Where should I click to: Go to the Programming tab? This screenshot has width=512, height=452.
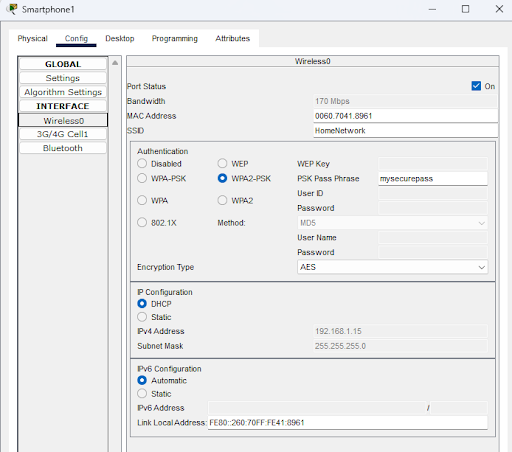tap(175, 38)
